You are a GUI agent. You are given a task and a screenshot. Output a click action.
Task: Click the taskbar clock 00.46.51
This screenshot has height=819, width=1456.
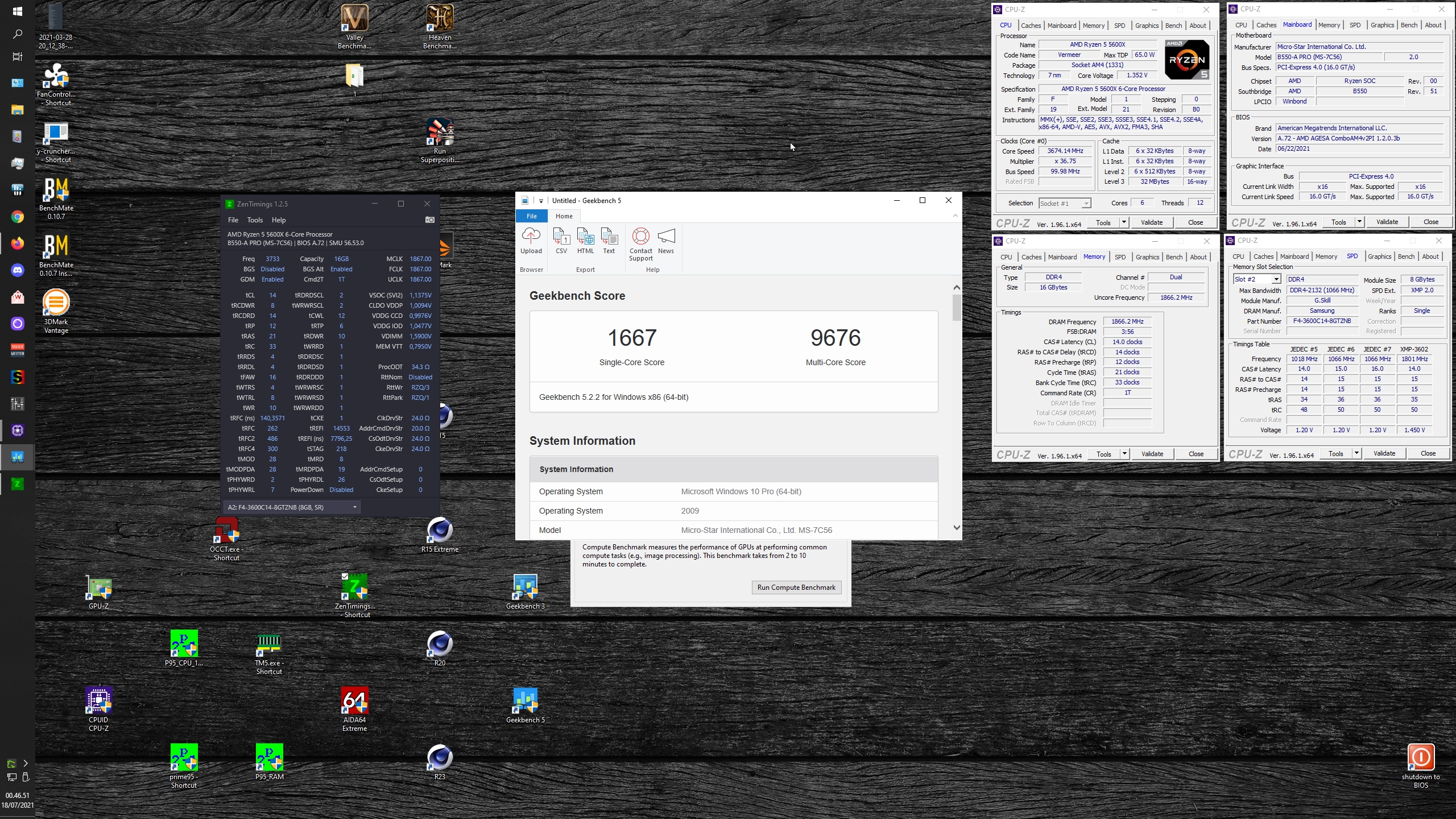click(x=18, y=796)
